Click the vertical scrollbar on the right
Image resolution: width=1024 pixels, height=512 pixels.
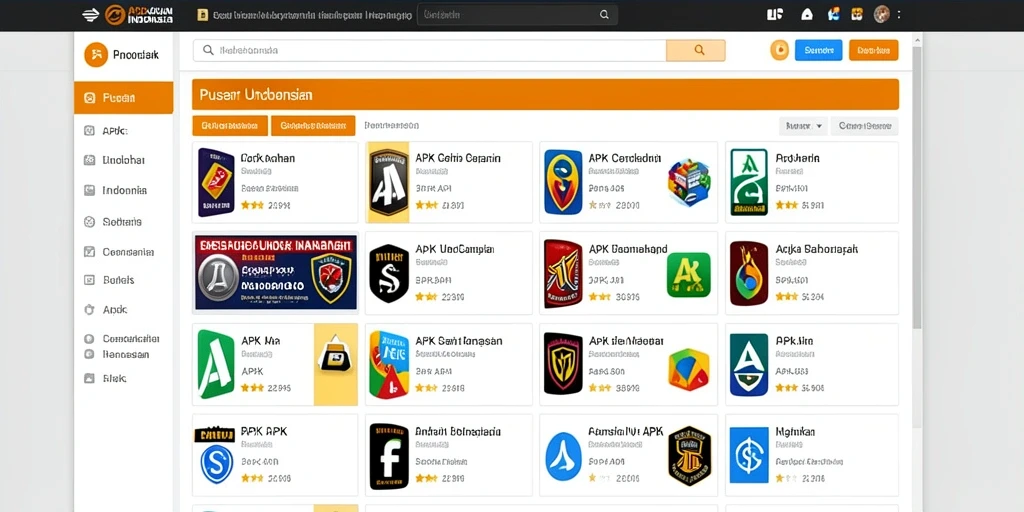click(x=917, y=187)
